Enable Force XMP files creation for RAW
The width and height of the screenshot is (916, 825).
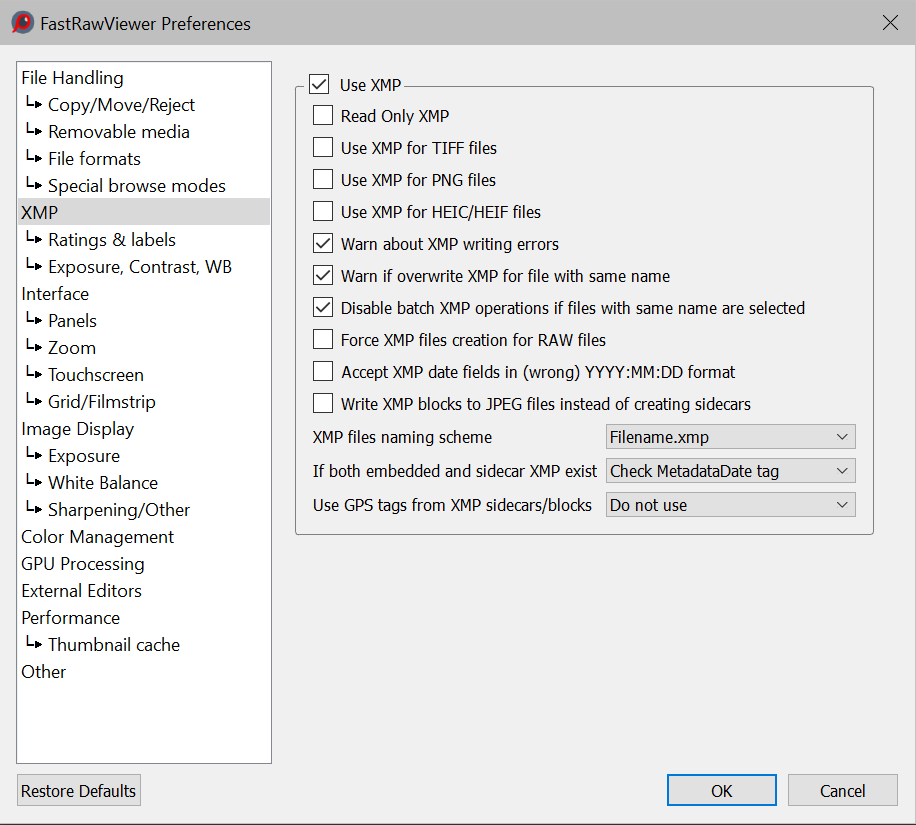point(323,340)
